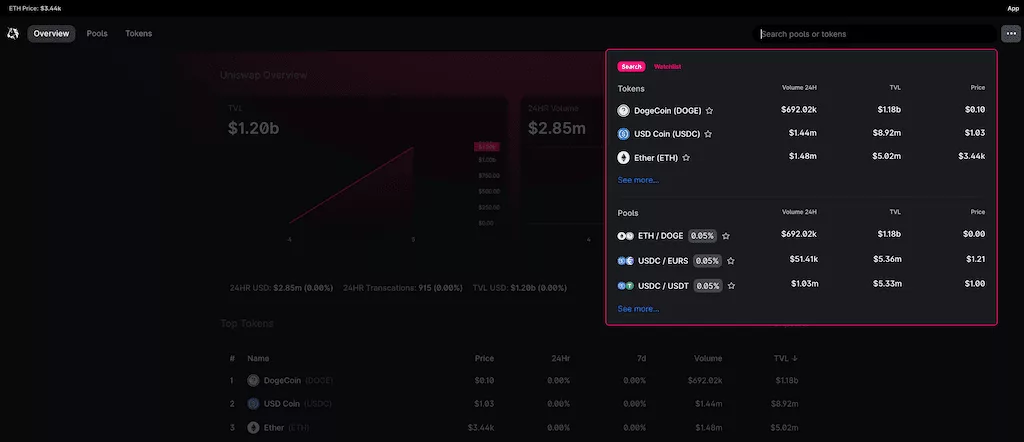This screenshot has height=442, width=1024.
Task: Click USD Coin icon in Top Tokens table
Action: click(x=253, y=403)
